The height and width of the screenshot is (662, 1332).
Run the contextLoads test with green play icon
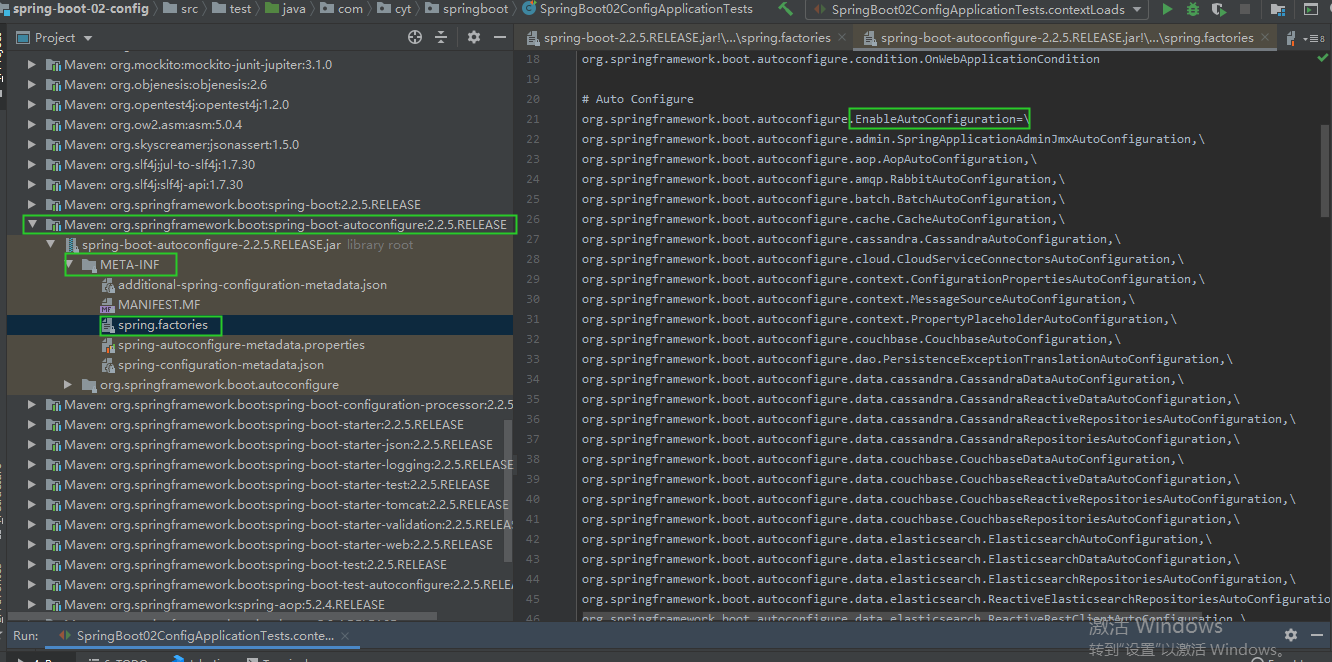point(1167,9)
